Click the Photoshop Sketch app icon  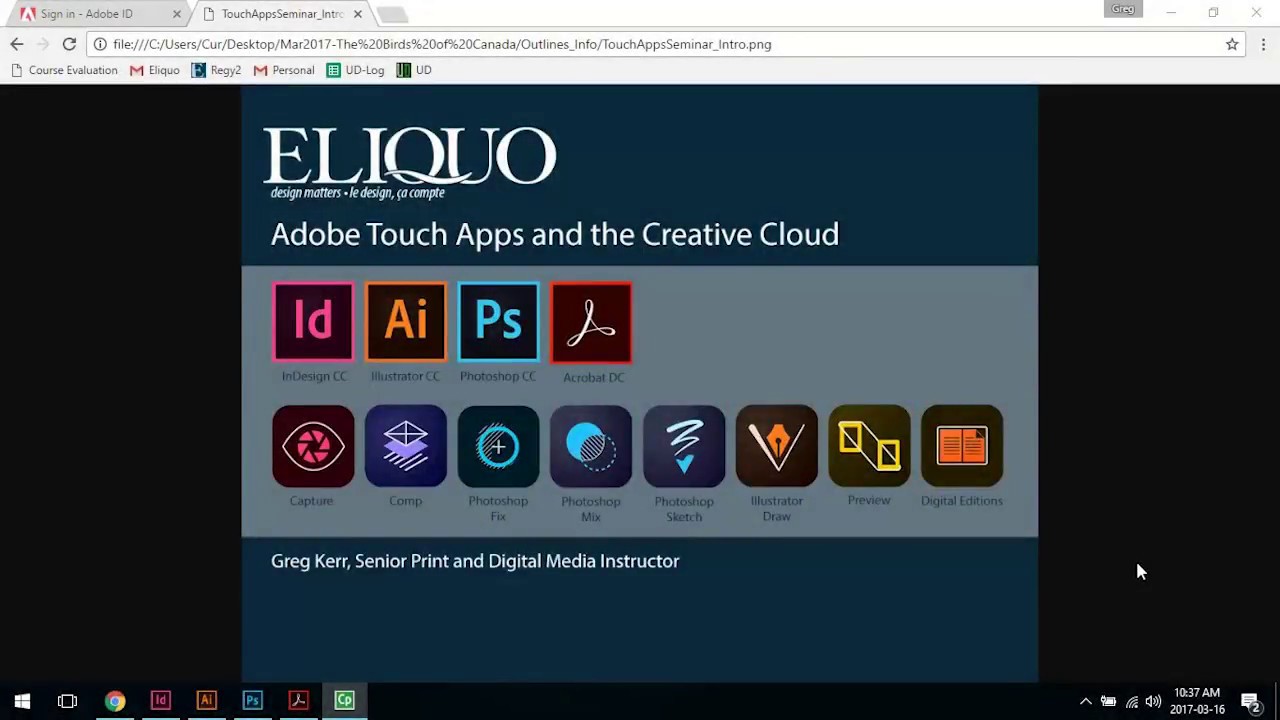(684, 446)
